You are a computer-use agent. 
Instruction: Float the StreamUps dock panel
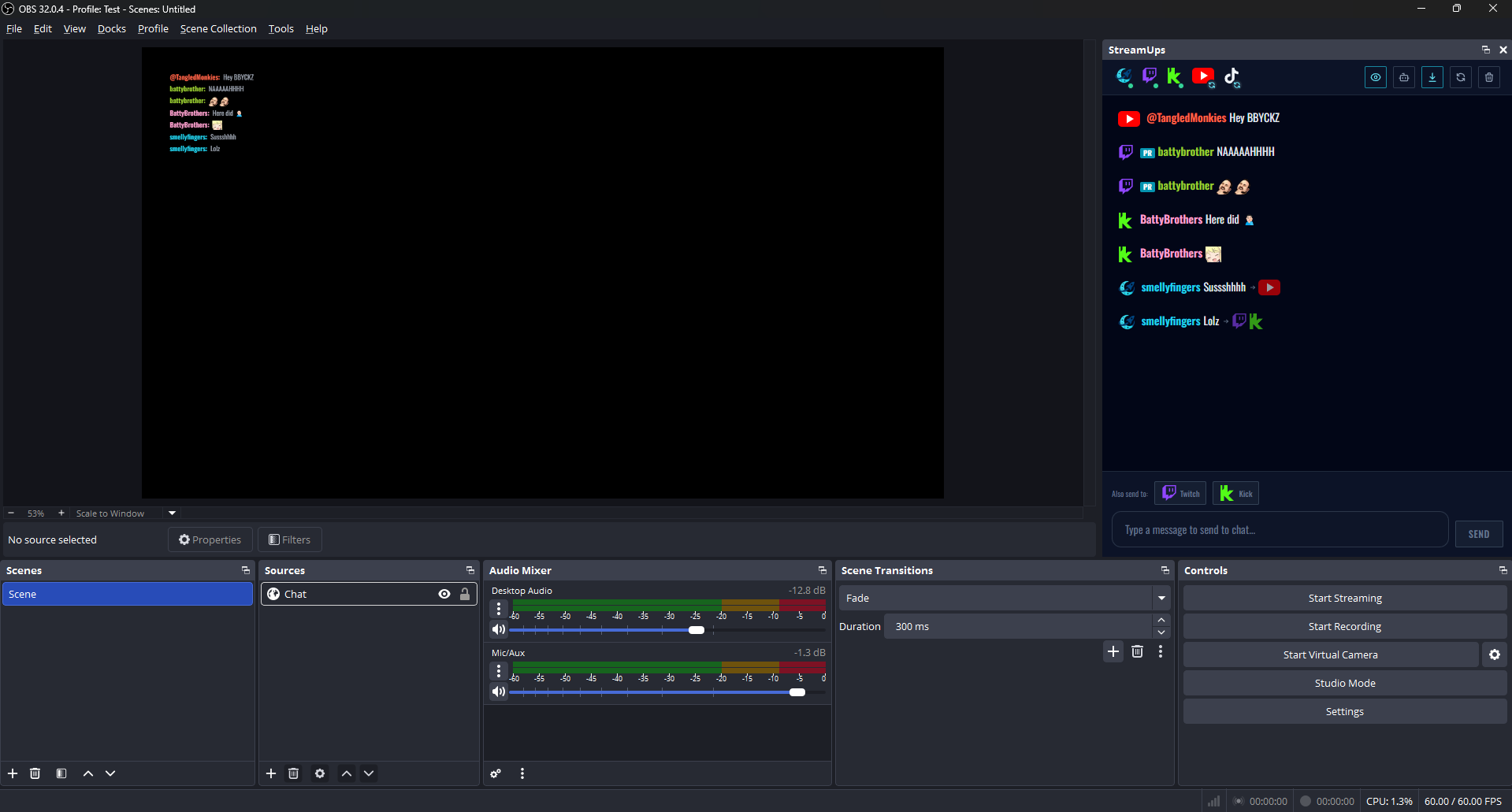pyautogui.click(x=1486, y=50)
